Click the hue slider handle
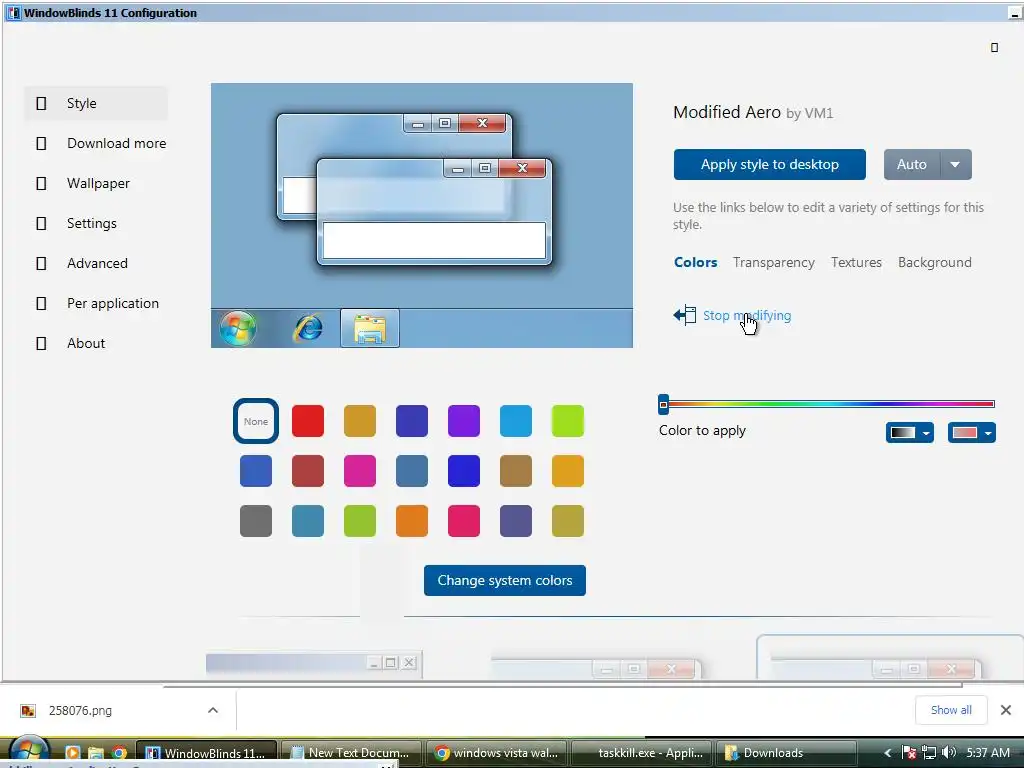The width and height of the screenshot is (1024, 768). (664, 404)
